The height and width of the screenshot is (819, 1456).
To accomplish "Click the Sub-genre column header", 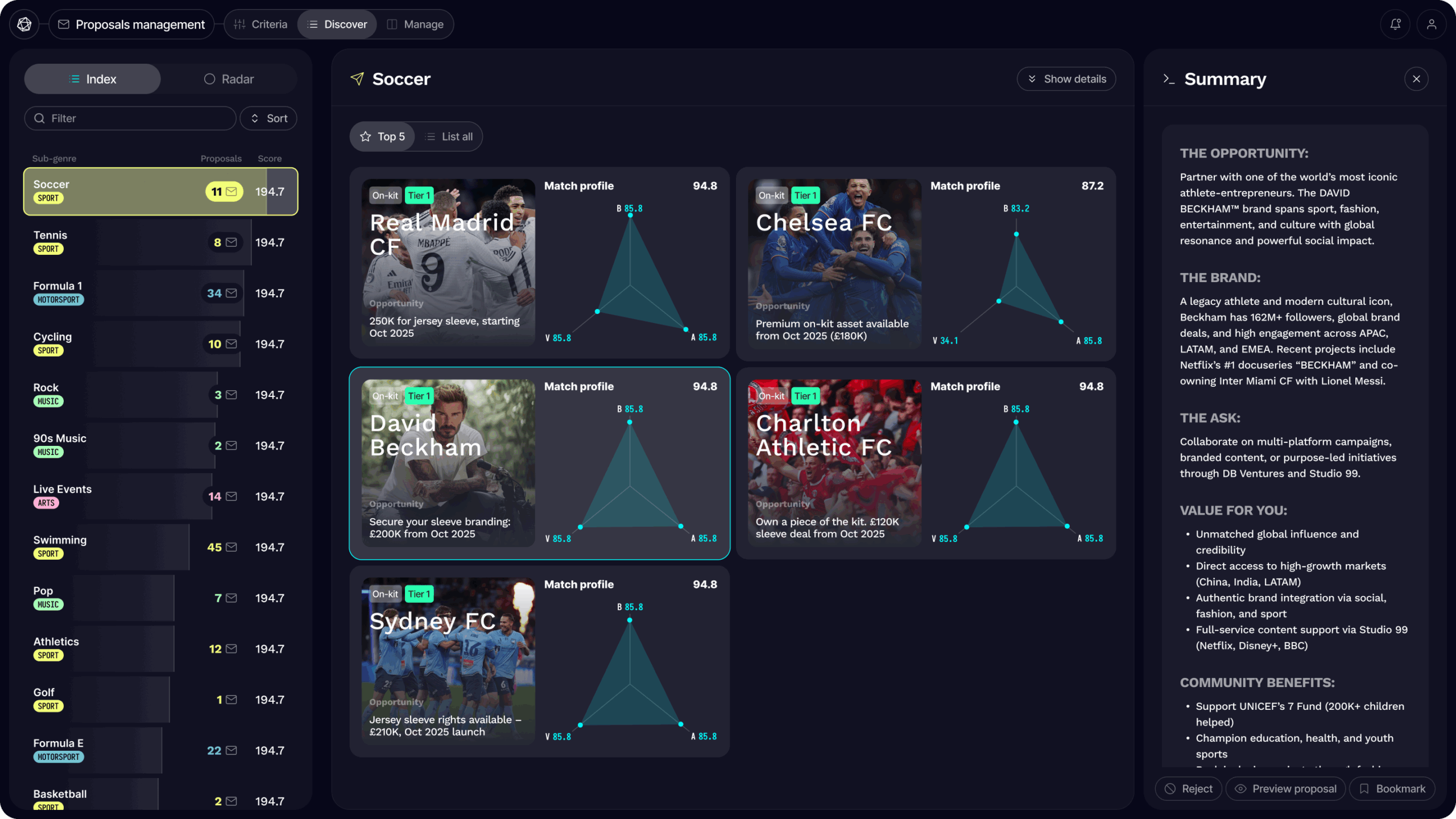I will [x=54, y=159].
